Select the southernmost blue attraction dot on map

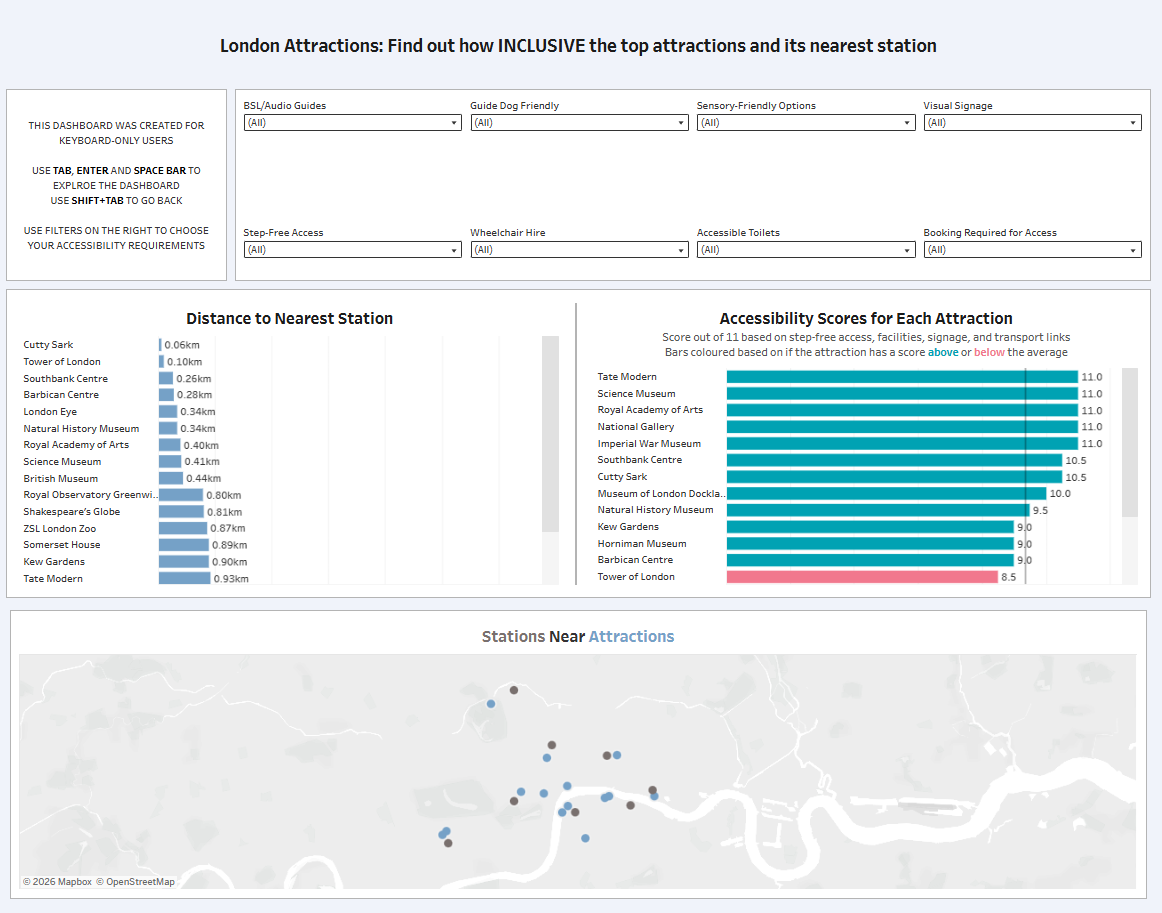[x=585, y=838]
